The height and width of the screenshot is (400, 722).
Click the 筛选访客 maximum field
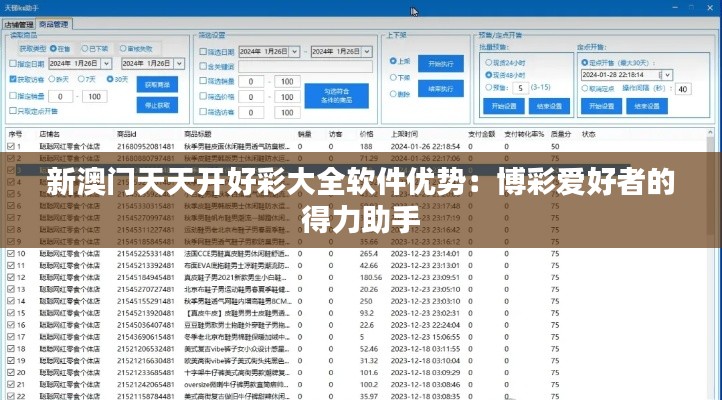click(287, 112)
